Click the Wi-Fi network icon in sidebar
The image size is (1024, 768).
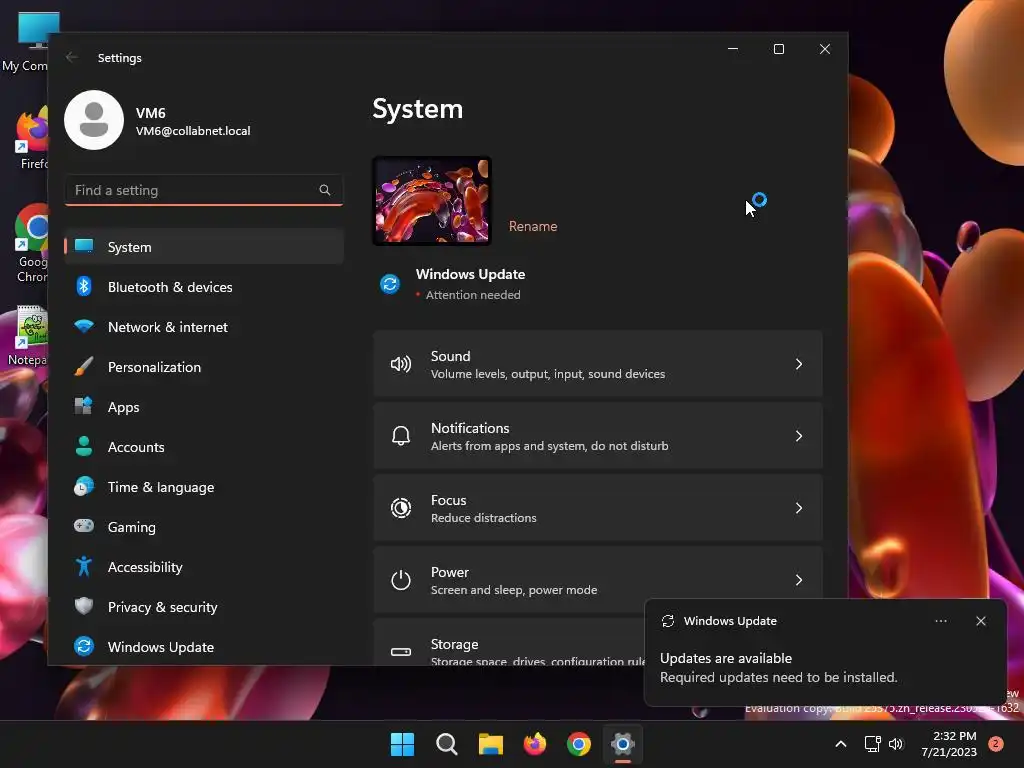tap(84, 326)
